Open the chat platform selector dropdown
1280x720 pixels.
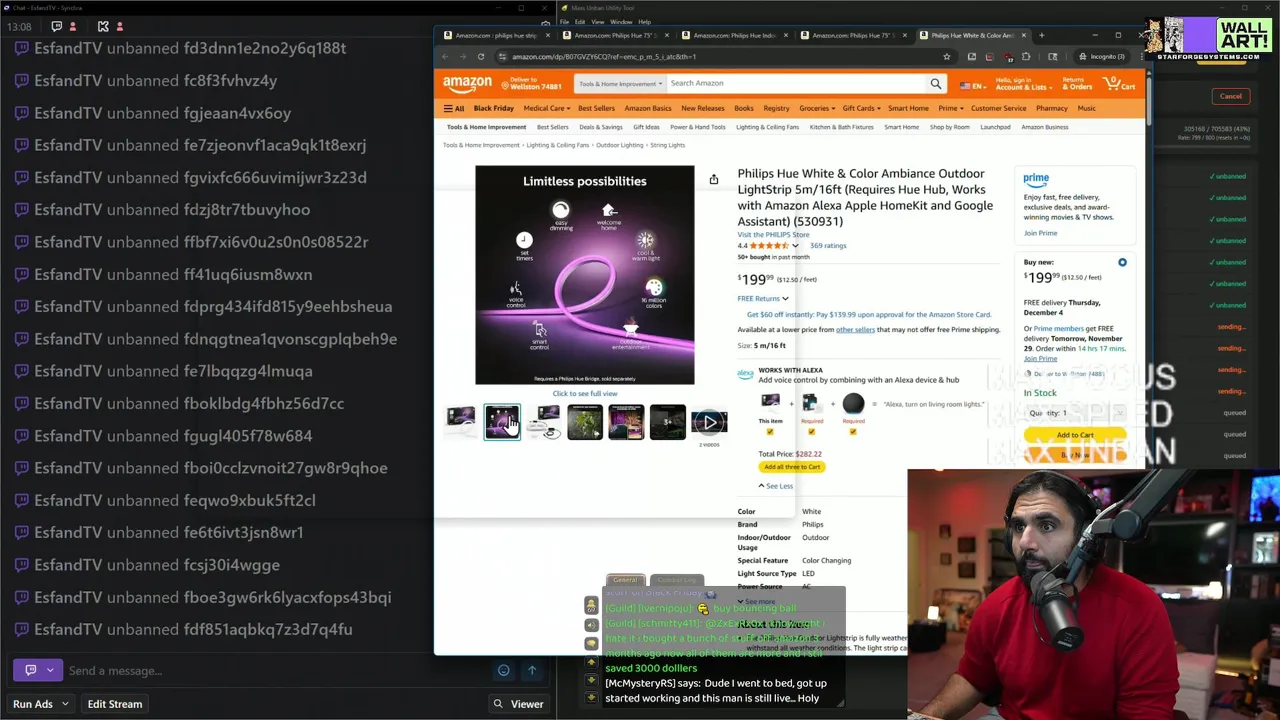[37, 670]
